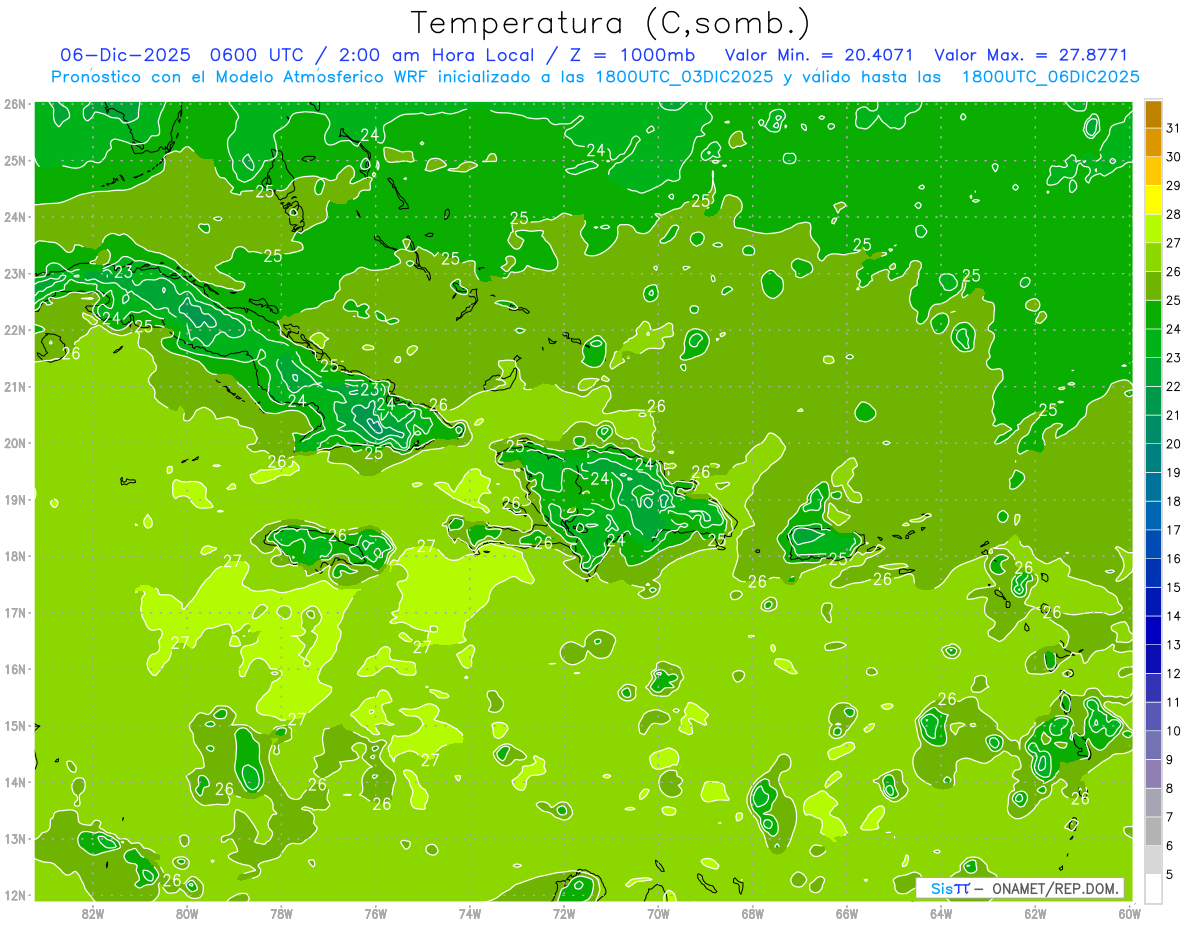Click the color scale value 20
1200x927 pixels.
coord(1174,444)
